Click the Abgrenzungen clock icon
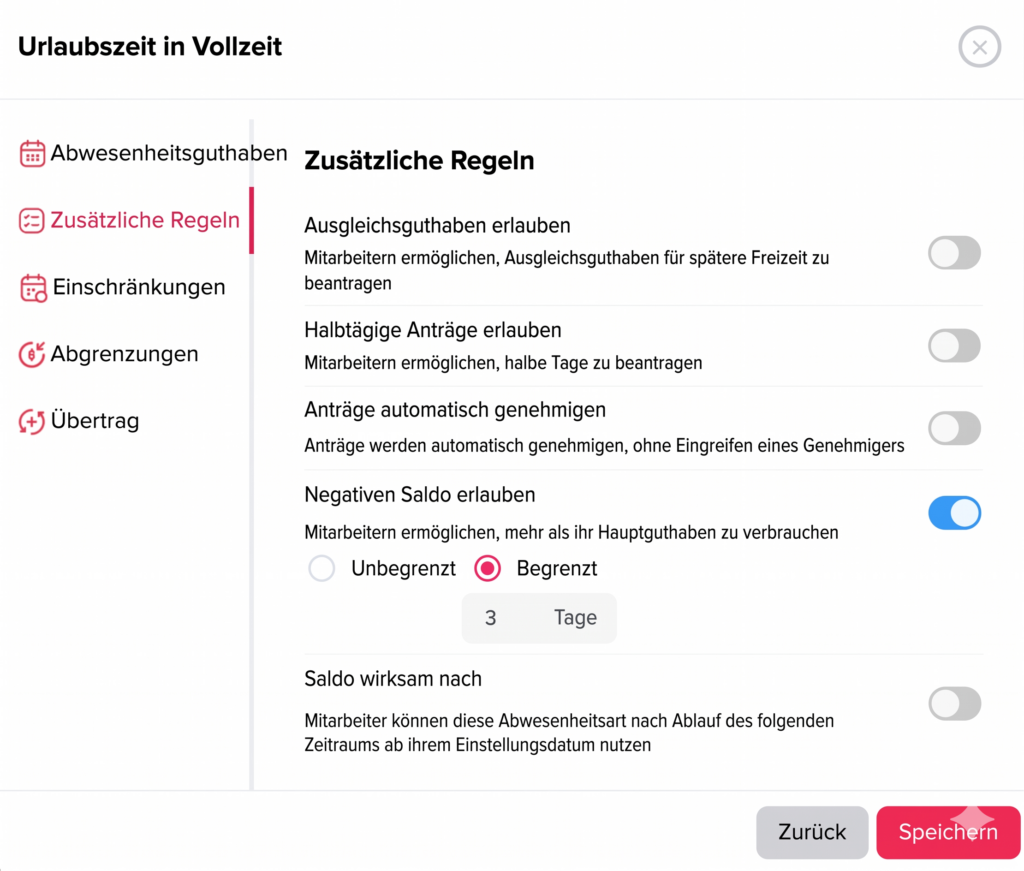Screen dimensions: 1024x871 [31, 354]
